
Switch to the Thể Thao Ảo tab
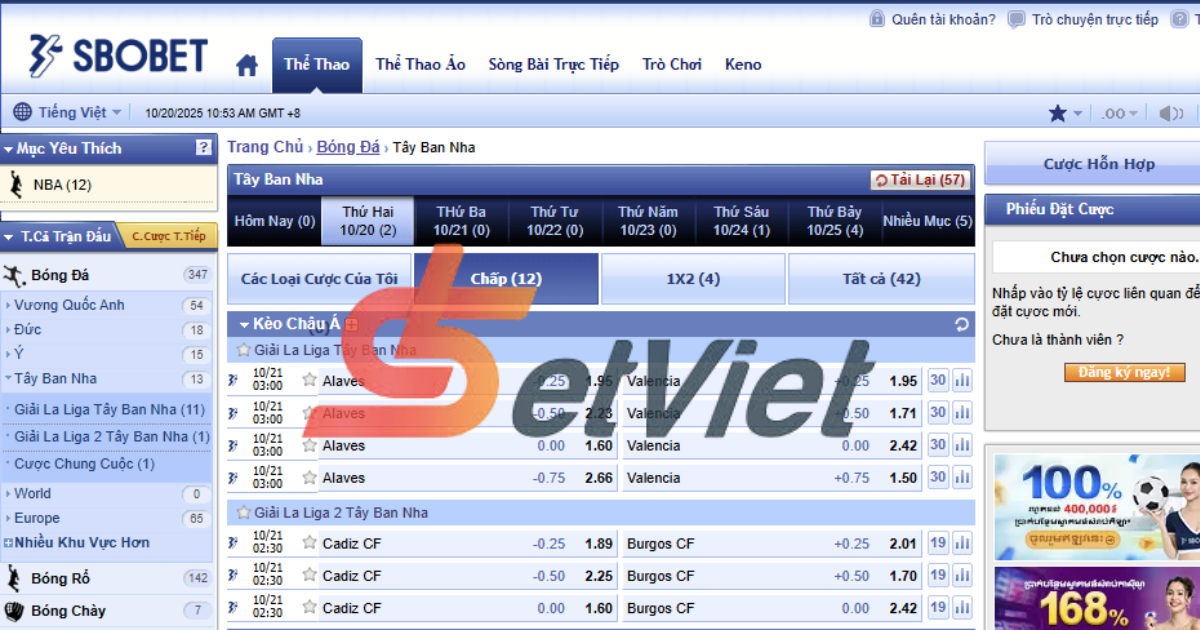pos(420,64)
